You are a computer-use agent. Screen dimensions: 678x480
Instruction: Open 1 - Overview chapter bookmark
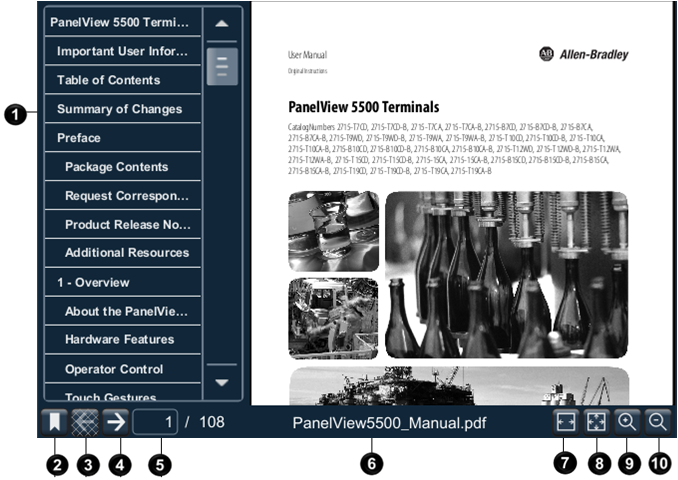pos(123,282)
